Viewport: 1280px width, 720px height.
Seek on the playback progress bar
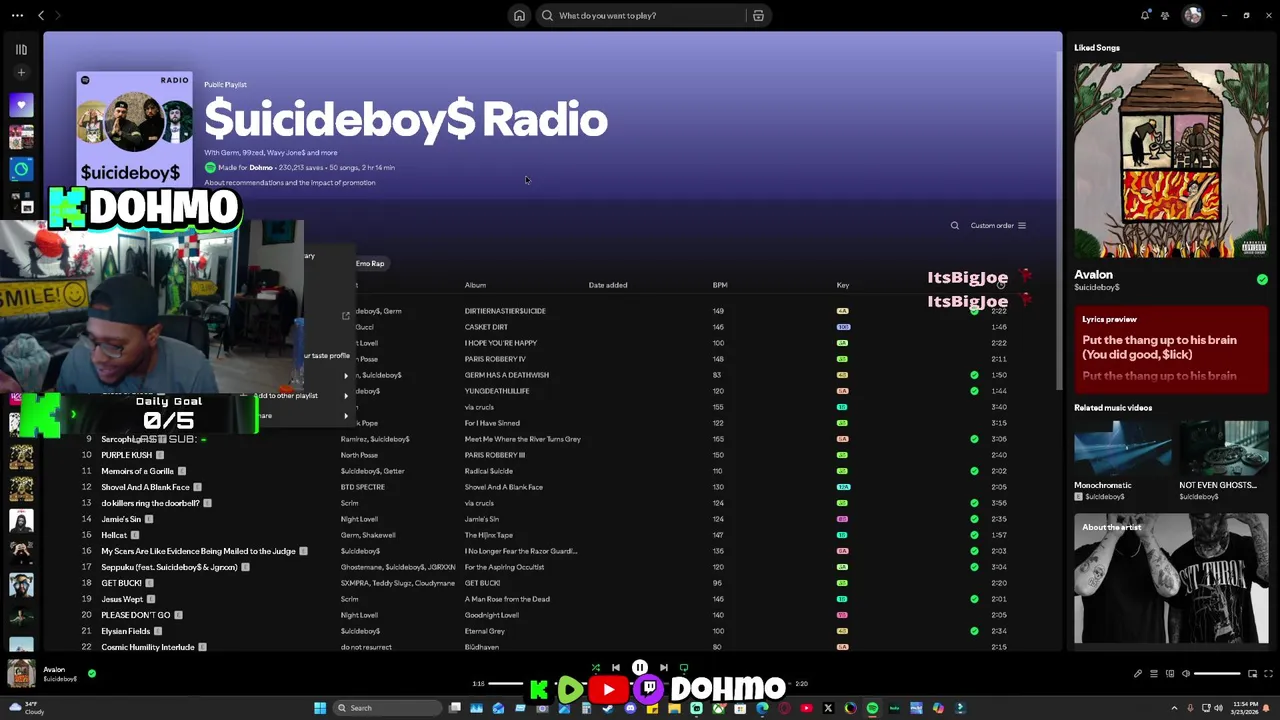click(640, 684)
